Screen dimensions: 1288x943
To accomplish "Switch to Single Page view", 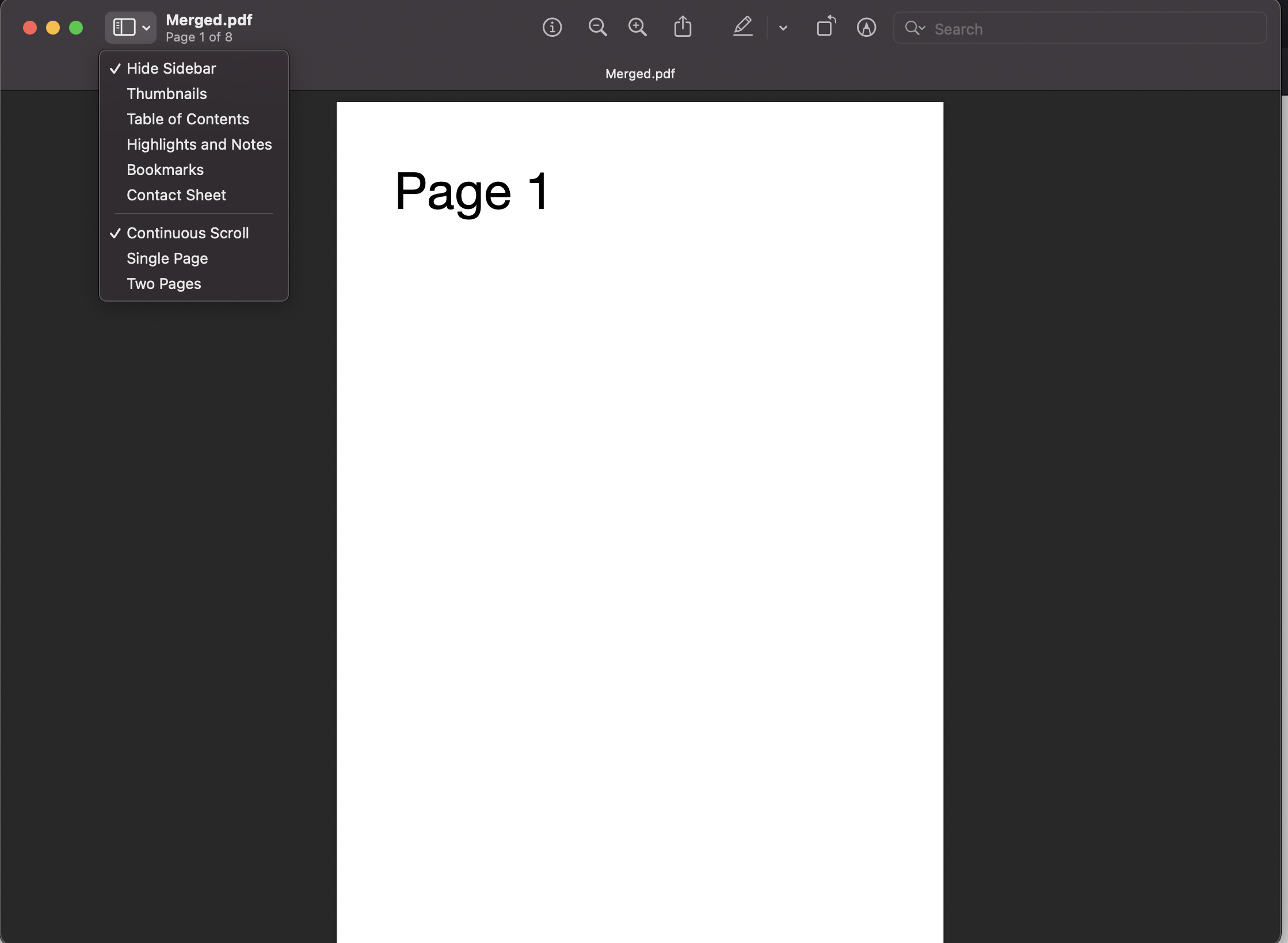I will coord(167,258).
